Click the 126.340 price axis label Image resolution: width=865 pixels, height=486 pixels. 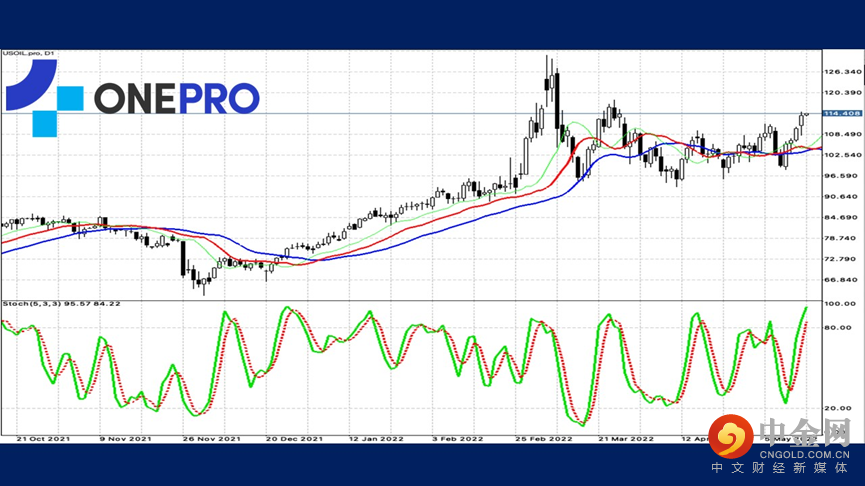pos(842,72)
